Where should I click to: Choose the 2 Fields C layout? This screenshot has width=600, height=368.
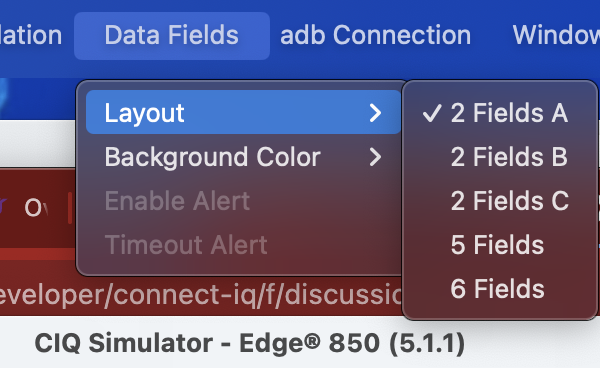pos(500,201)
